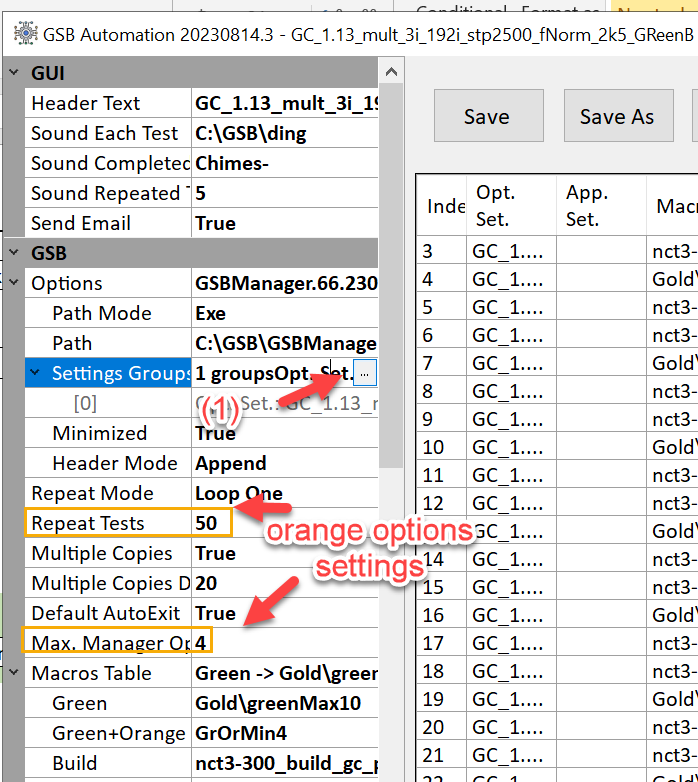Click the App. Set. column header

tap(590, 204)
